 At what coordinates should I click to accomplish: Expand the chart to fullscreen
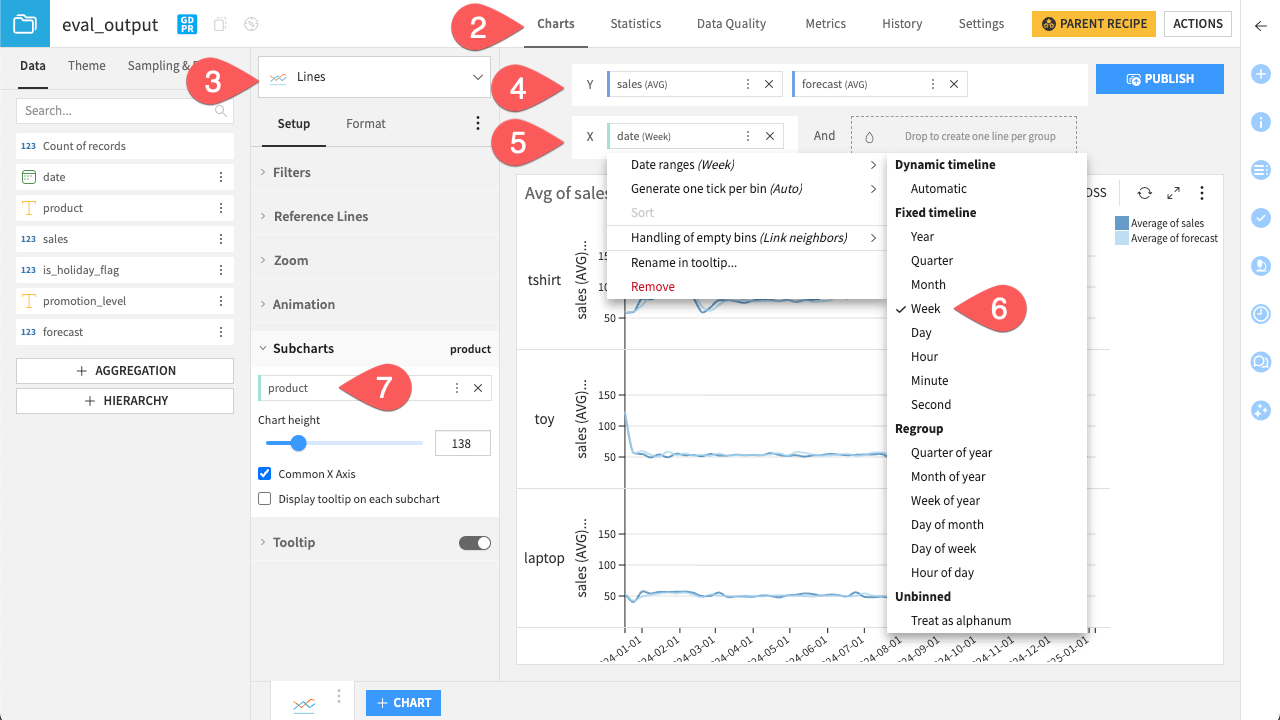tap(1172, 193)
